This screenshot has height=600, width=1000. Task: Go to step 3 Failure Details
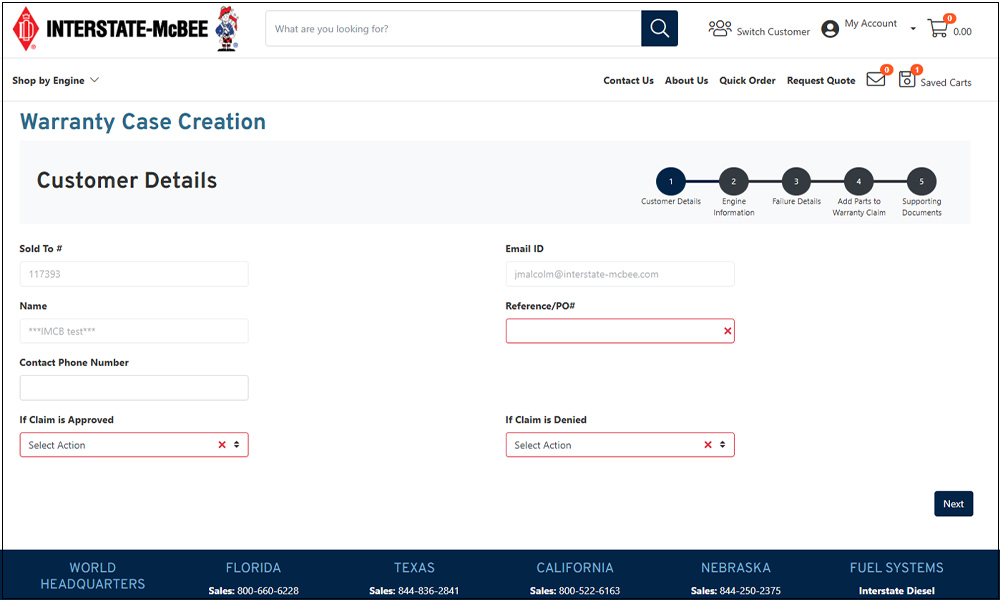(796, 182)
